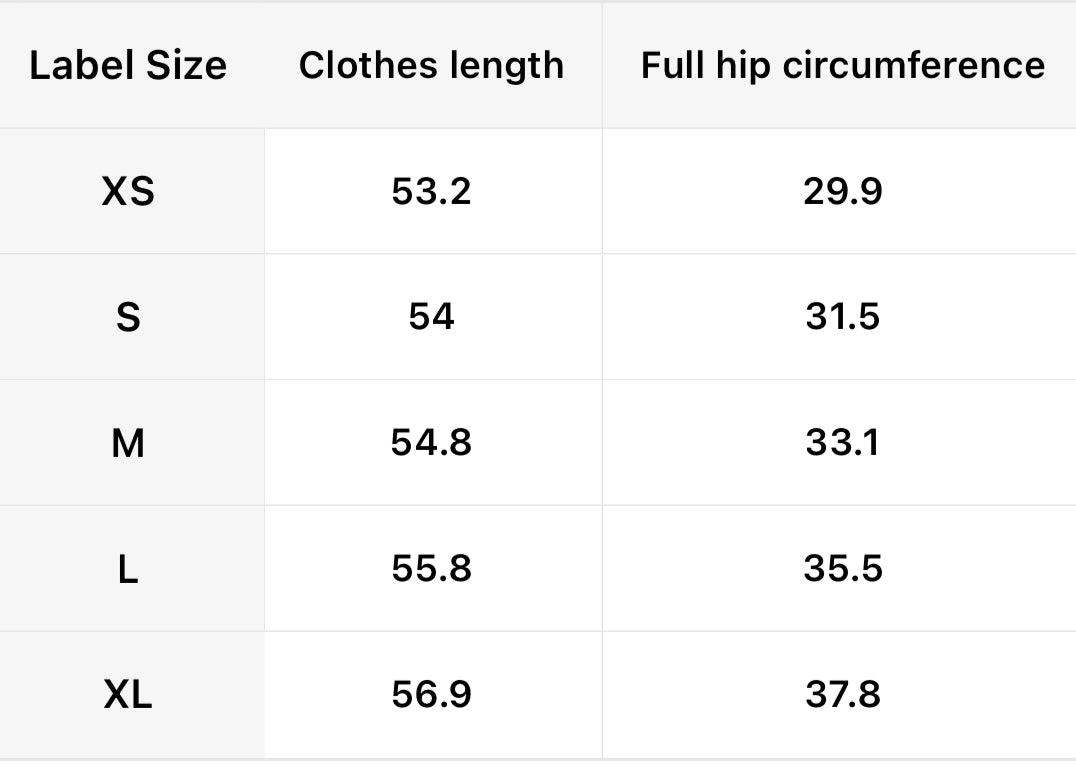The width and height of the screenshot is (1076, 766).
Task: Click the Full hip circumference header
Action: click(842, 66)
